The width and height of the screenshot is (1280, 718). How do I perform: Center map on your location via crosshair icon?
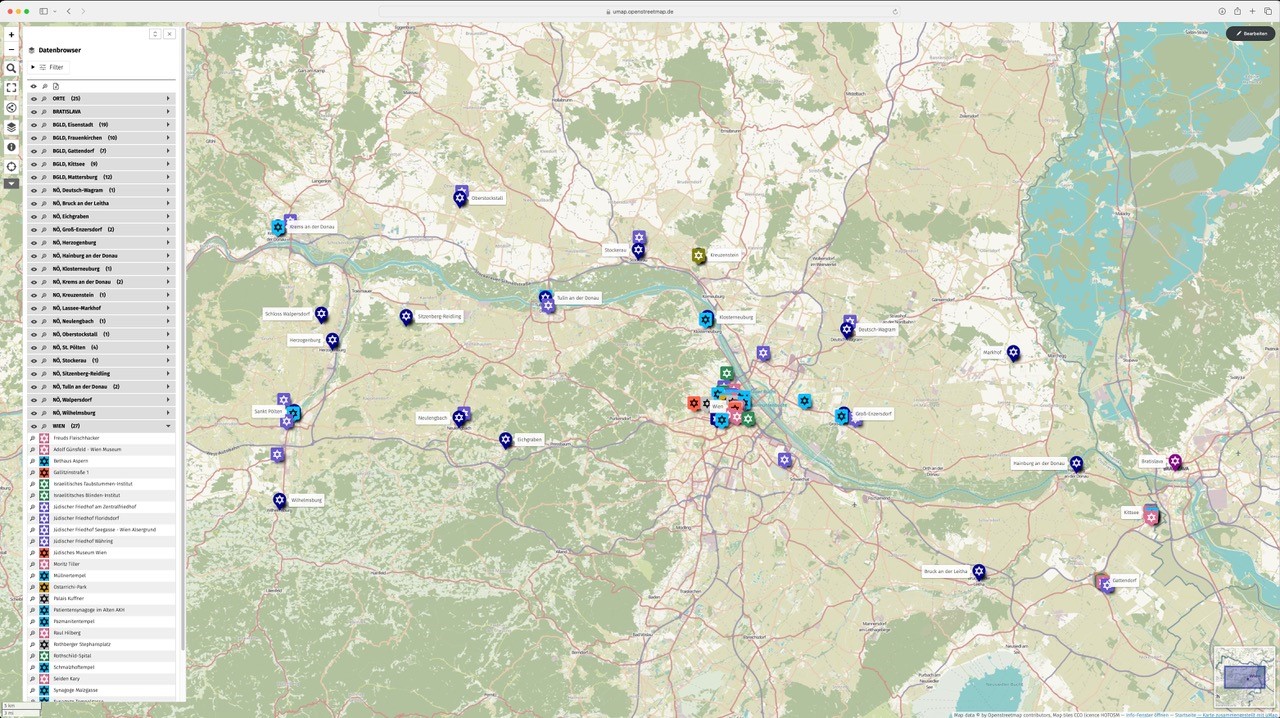pos(11,166)
